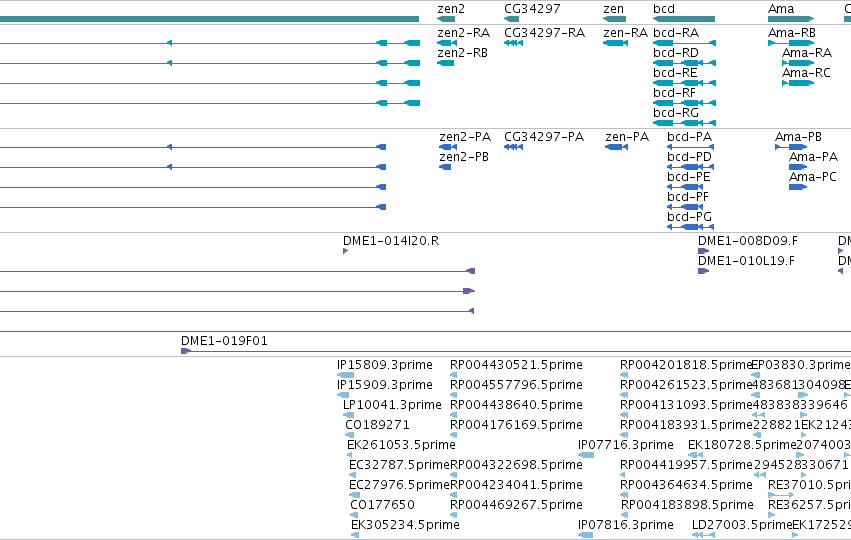
Task: Select EST RP004183898.5prime
Action: (x=624, y=516)
